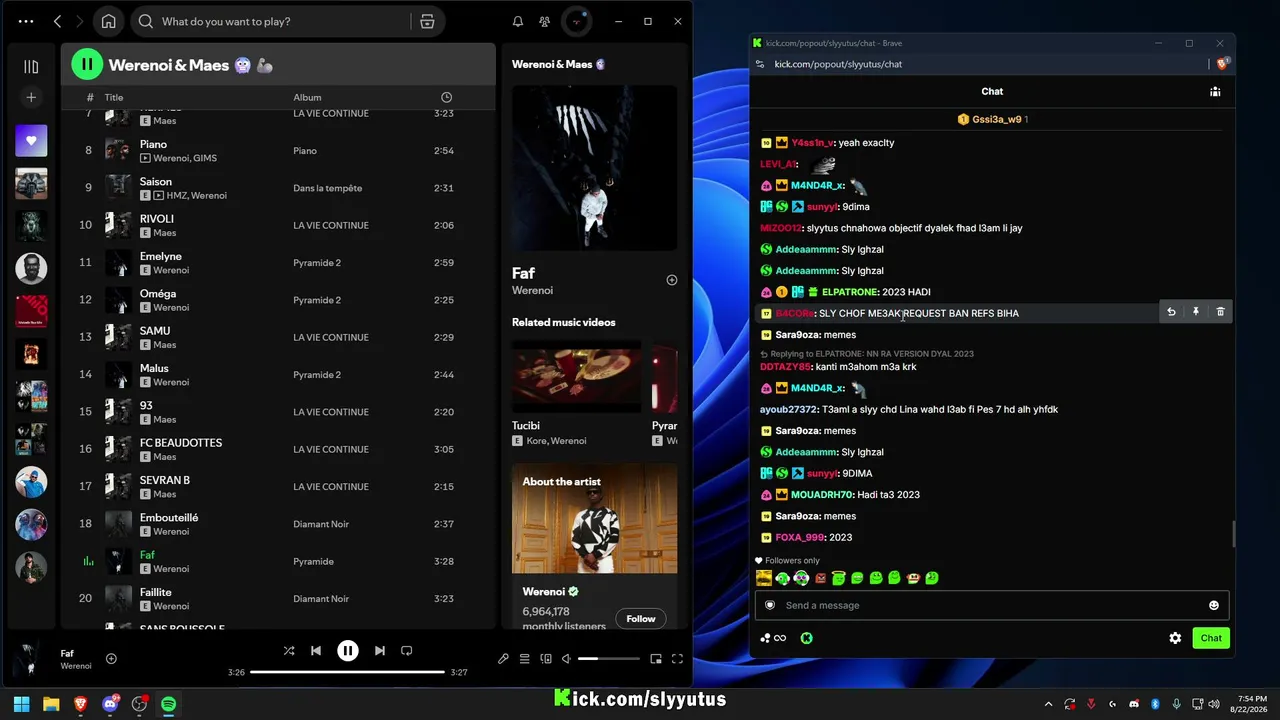The height and width of the screenshot is (720, 1280).
Task: Toggle repeat mode
Action: 407,651
